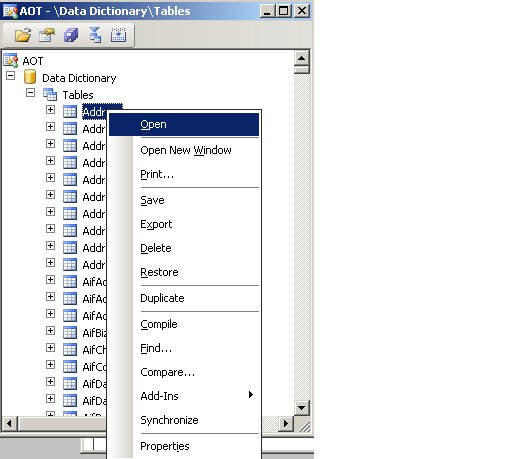Screen dimensions: 512x459
Task: Click the AOT window title bar icon
Action: tap(10, 11)
